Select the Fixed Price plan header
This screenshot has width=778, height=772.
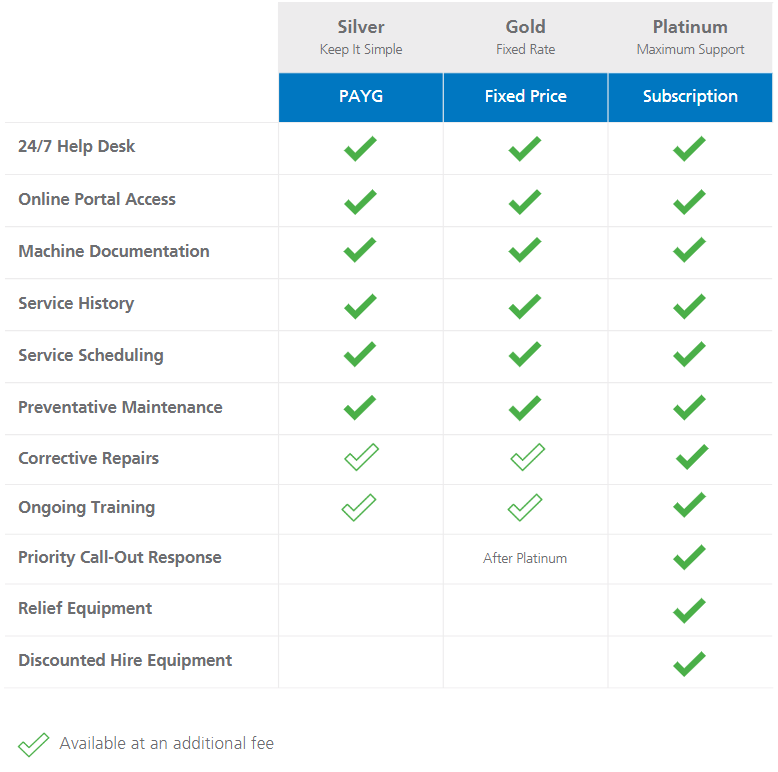click(x=525, y=97)
